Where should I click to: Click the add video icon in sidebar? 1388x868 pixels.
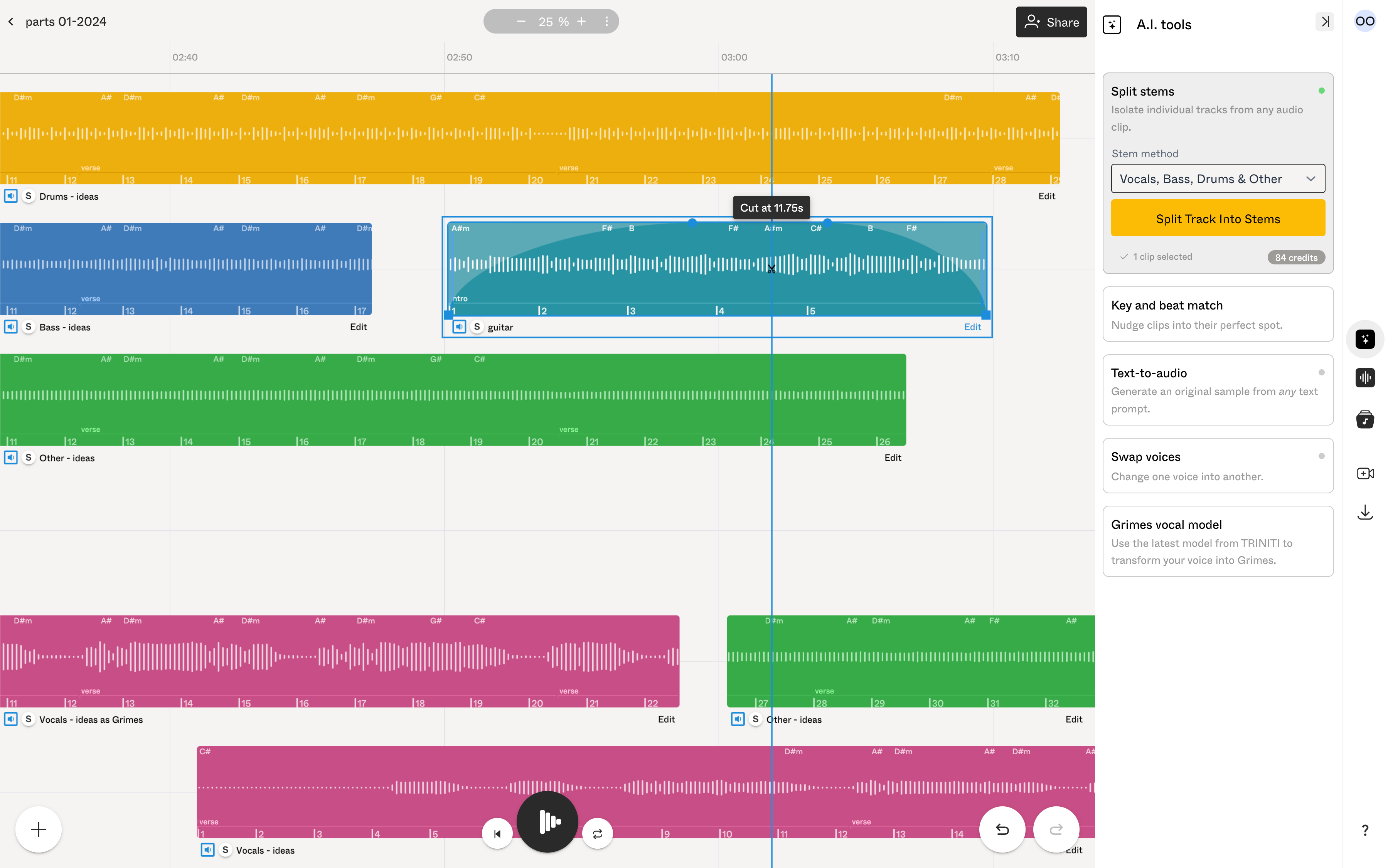pyautogui.click(x=1364, y=473)
